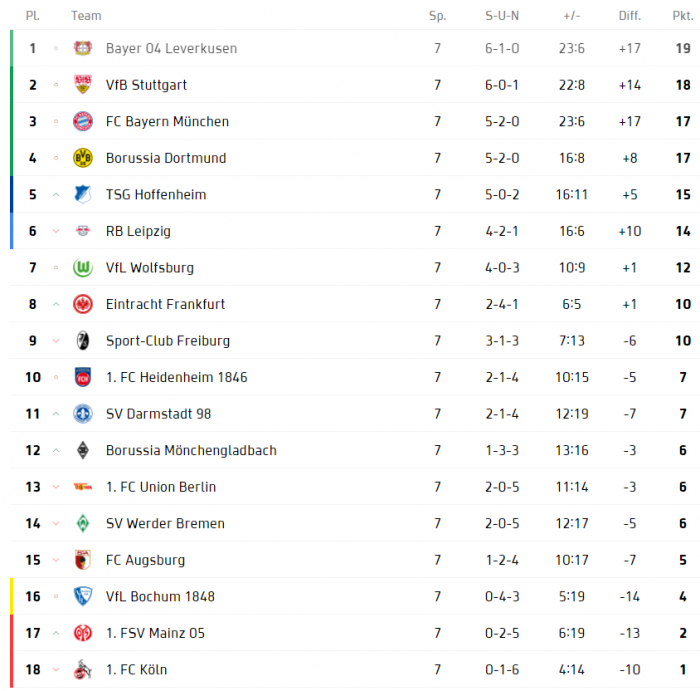Screen dimensions: 700x691
Task: Open the VfL Bochum 1848 team link
Action: 160,596
